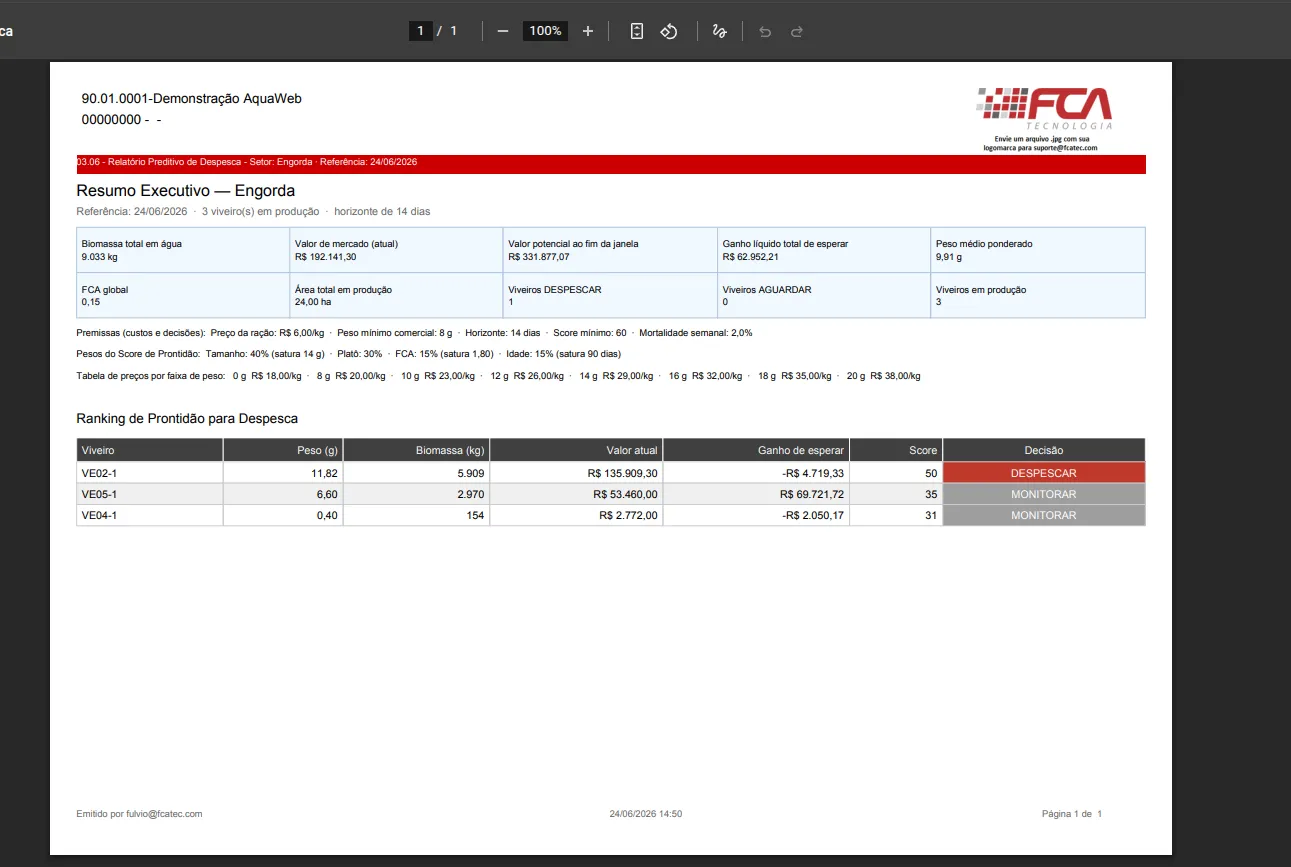Image resolution: width=1291 pixels, height=867 pixels.
Task: Click the 90.01.0001-Demonstração AquaWeb title
Action: coord(192,99)
